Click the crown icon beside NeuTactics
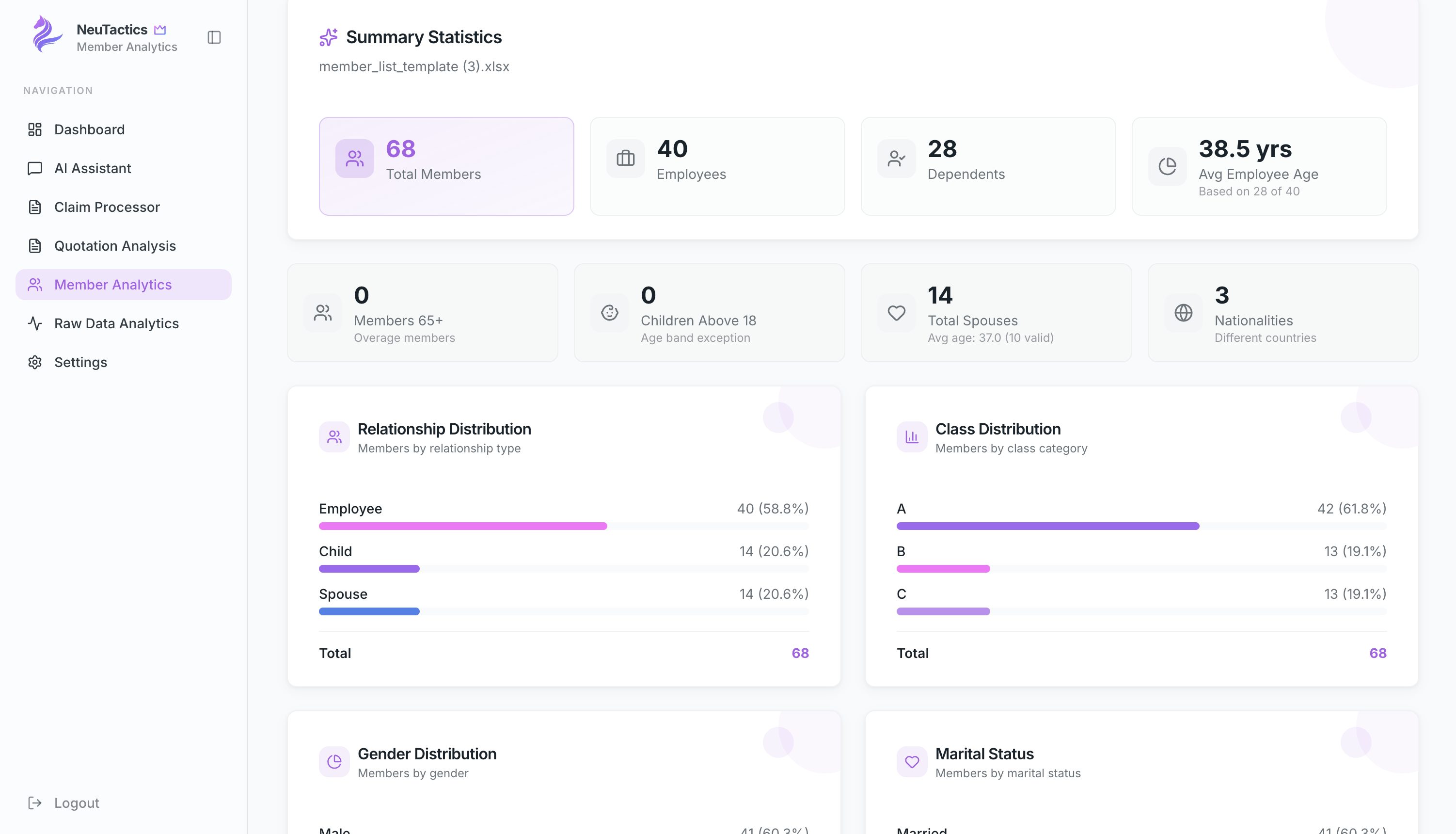The width and height of the screenshot is (1456, 834). (160, 29)
